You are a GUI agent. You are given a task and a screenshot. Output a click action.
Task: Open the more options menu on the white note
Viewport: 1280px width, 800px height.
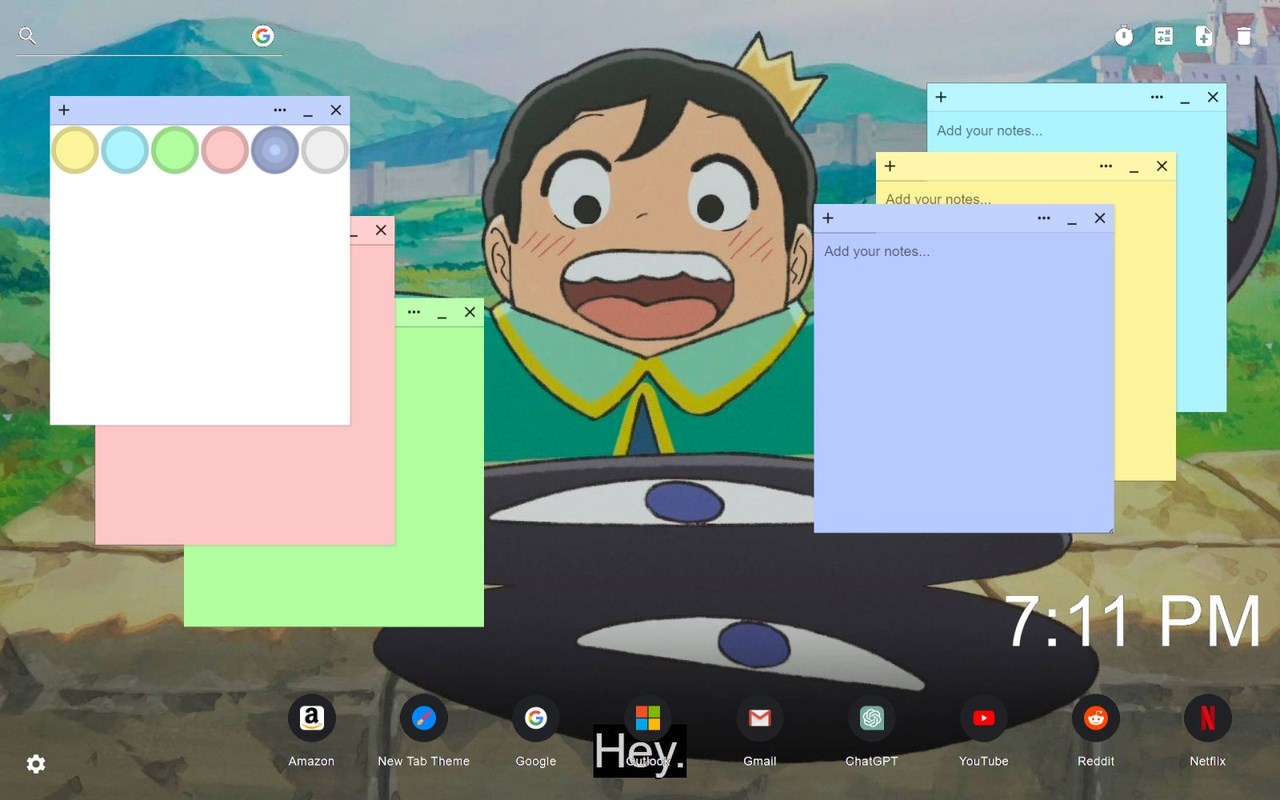pyautogui.click(x=280, y=110)
